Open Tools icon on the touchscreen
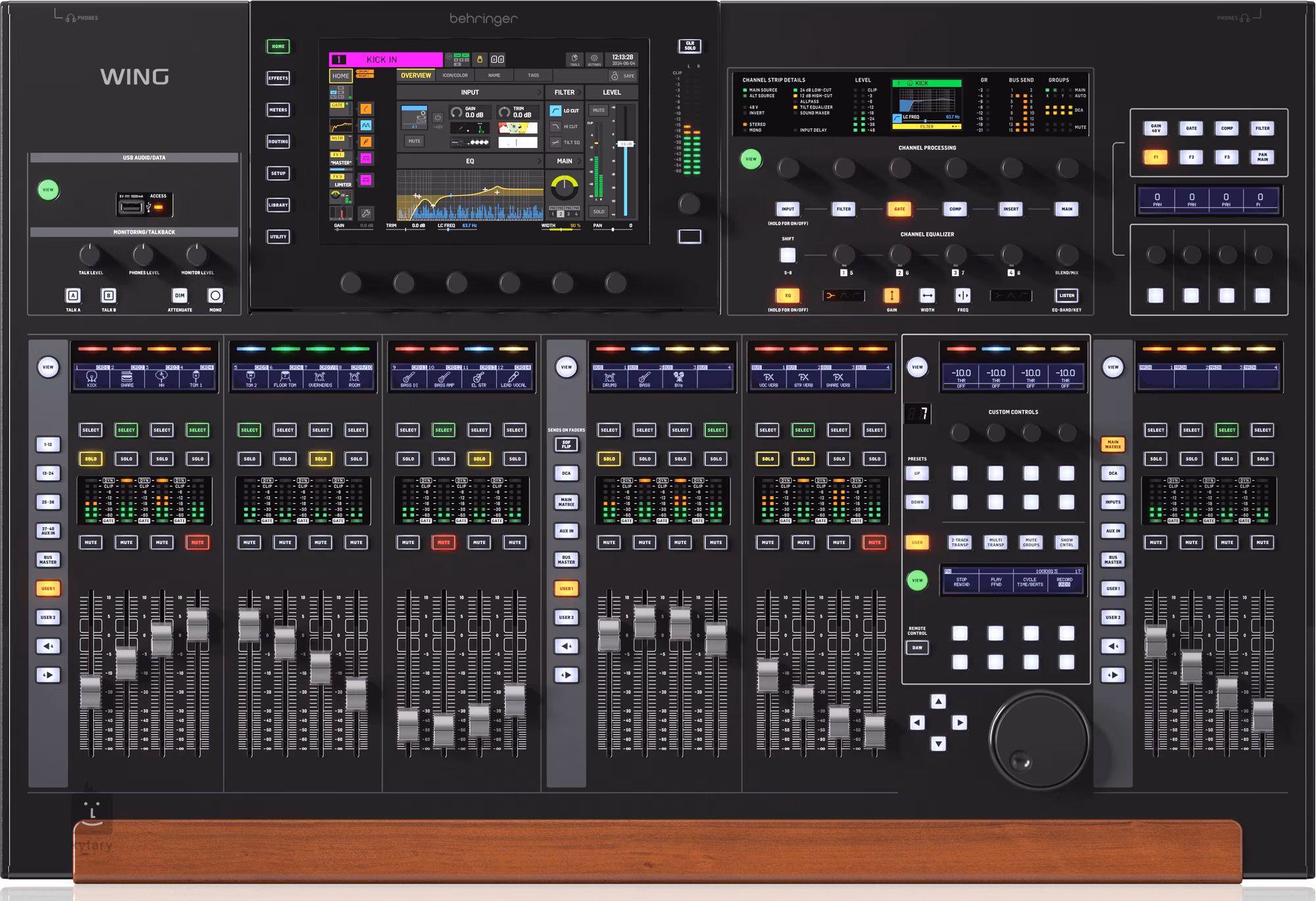 point(574,59)
